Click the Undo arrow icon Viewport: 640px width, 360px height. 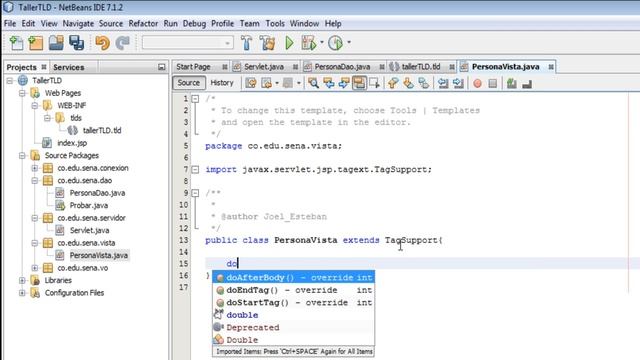(102, 42)
